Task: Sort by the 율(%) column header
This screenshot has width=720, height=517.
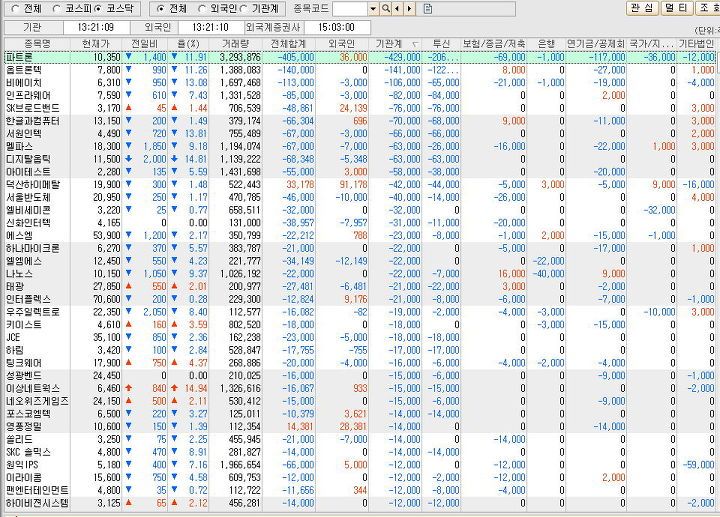Action: click(x=188, y=44)
